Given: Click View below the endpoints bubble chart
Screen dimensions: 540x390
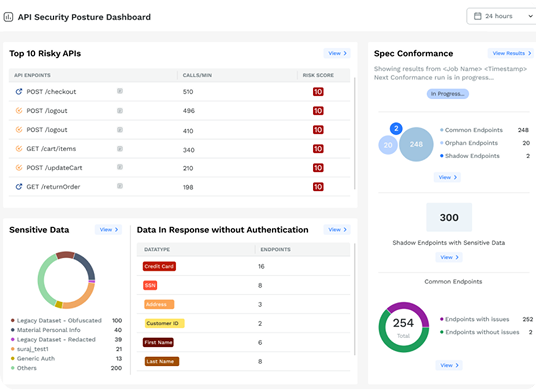Looking at the screenshot, I should coord(447,177).
